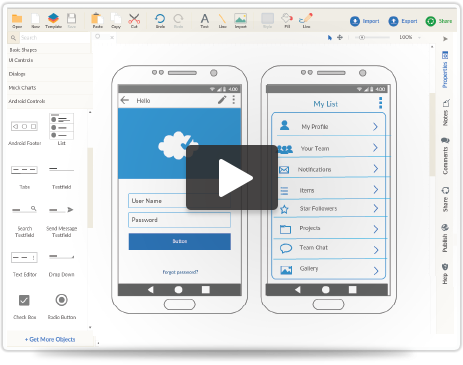Open the Properties side tab

(445, 70)
